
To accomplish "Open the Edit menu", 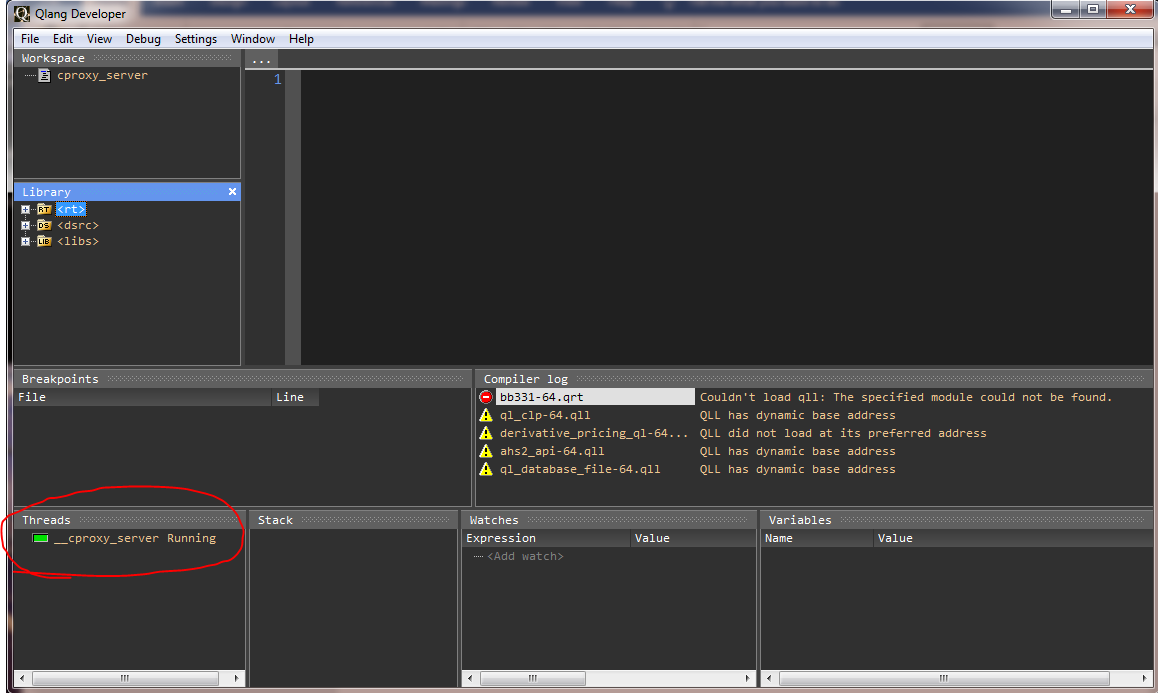I will (63, 39).
